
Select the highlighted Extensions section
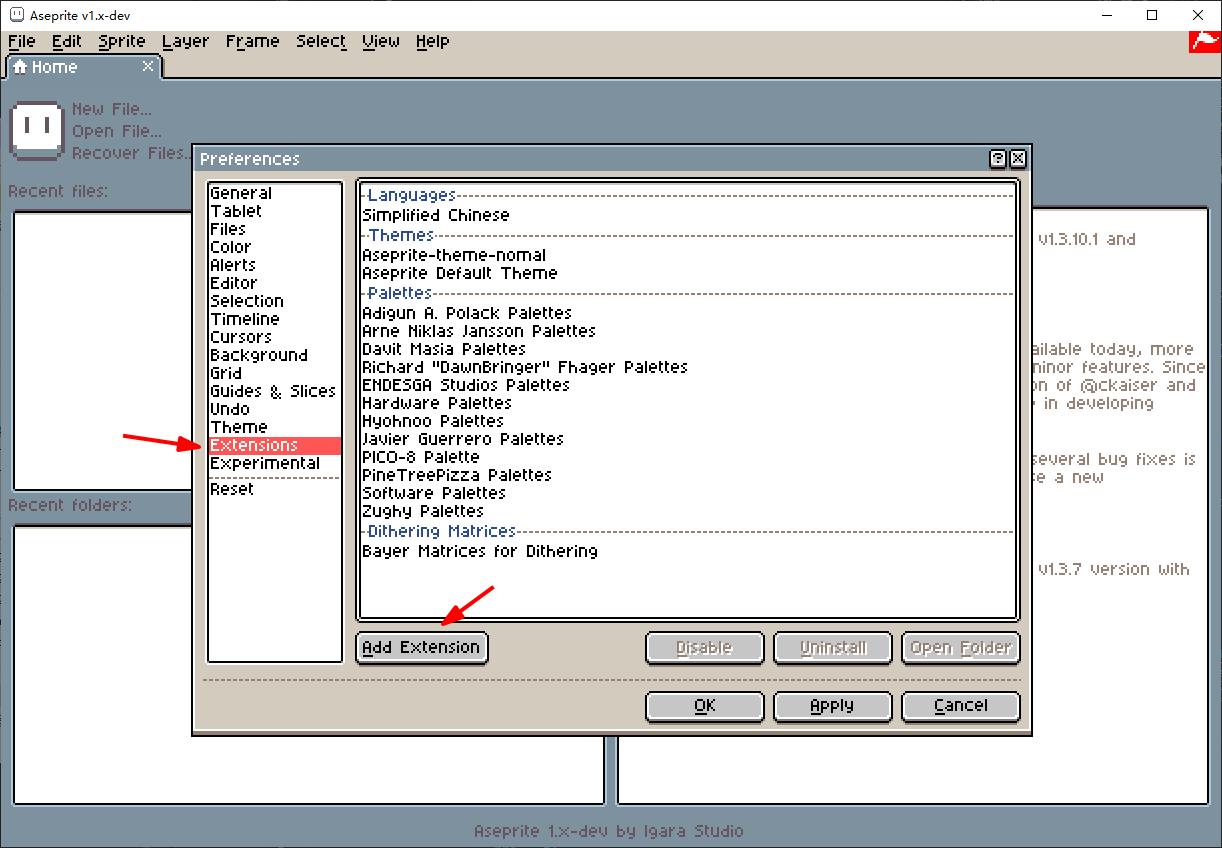pyautogui.click(x=275, y=445)
